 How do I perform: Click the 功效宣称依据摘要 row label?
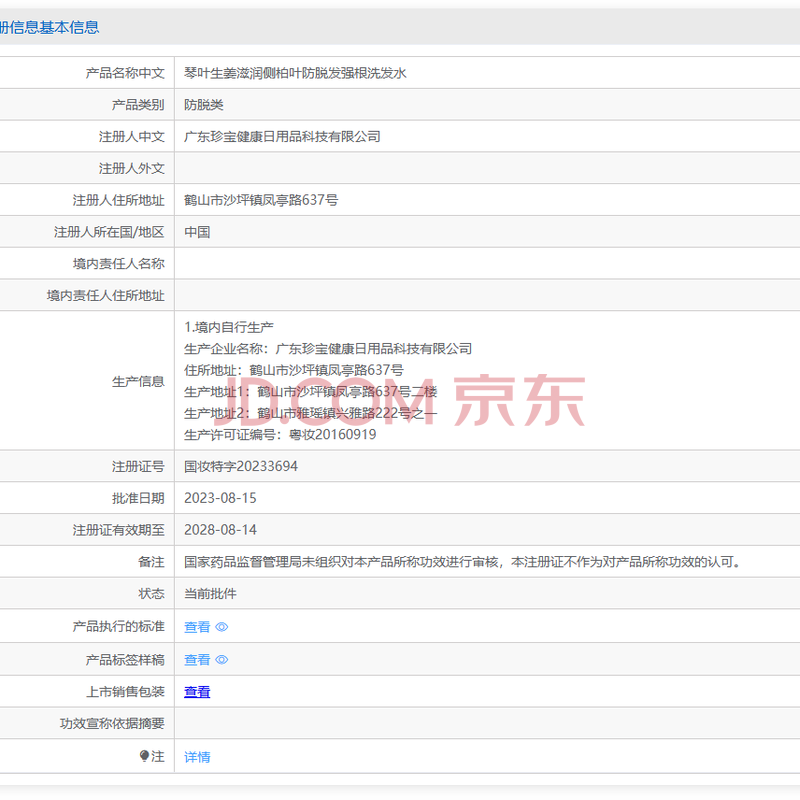[112, 723]
